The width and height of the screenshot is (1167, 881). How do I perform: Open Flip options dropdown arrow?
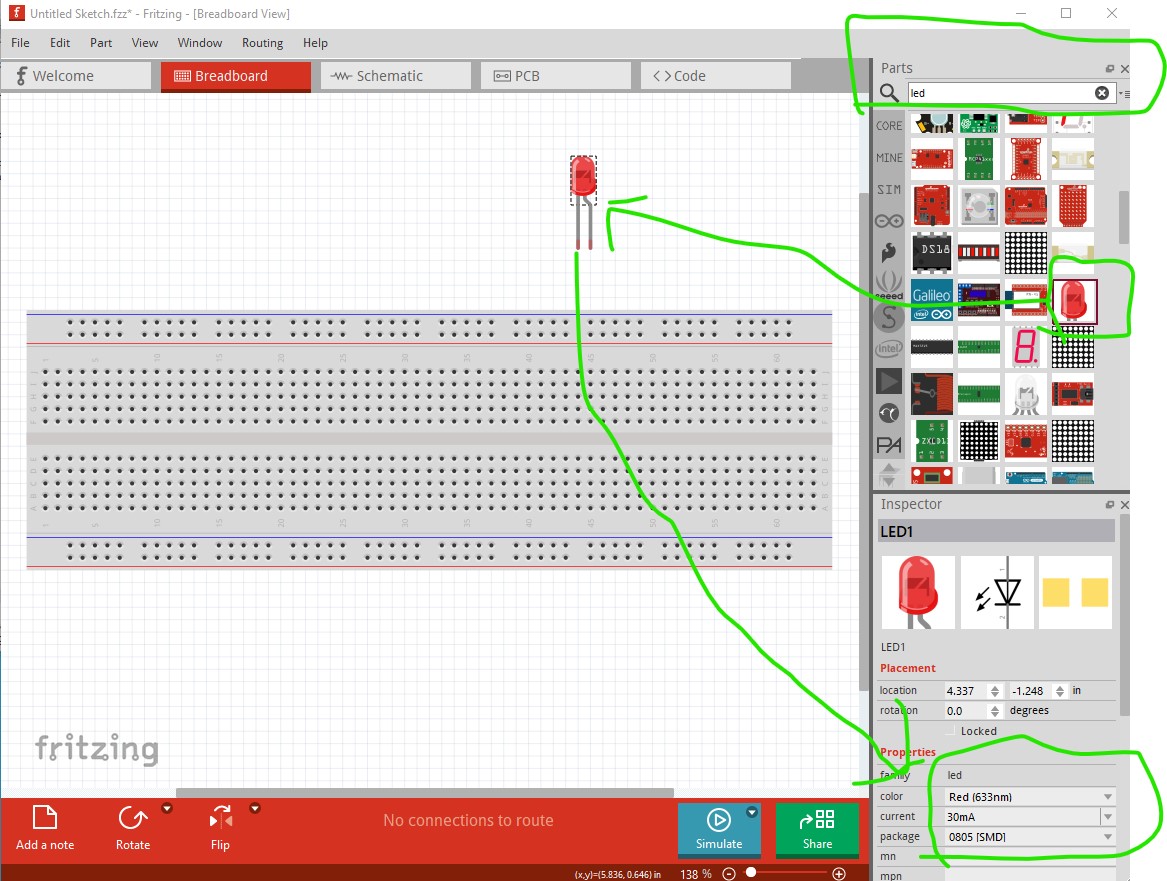(x=255, y=809)
